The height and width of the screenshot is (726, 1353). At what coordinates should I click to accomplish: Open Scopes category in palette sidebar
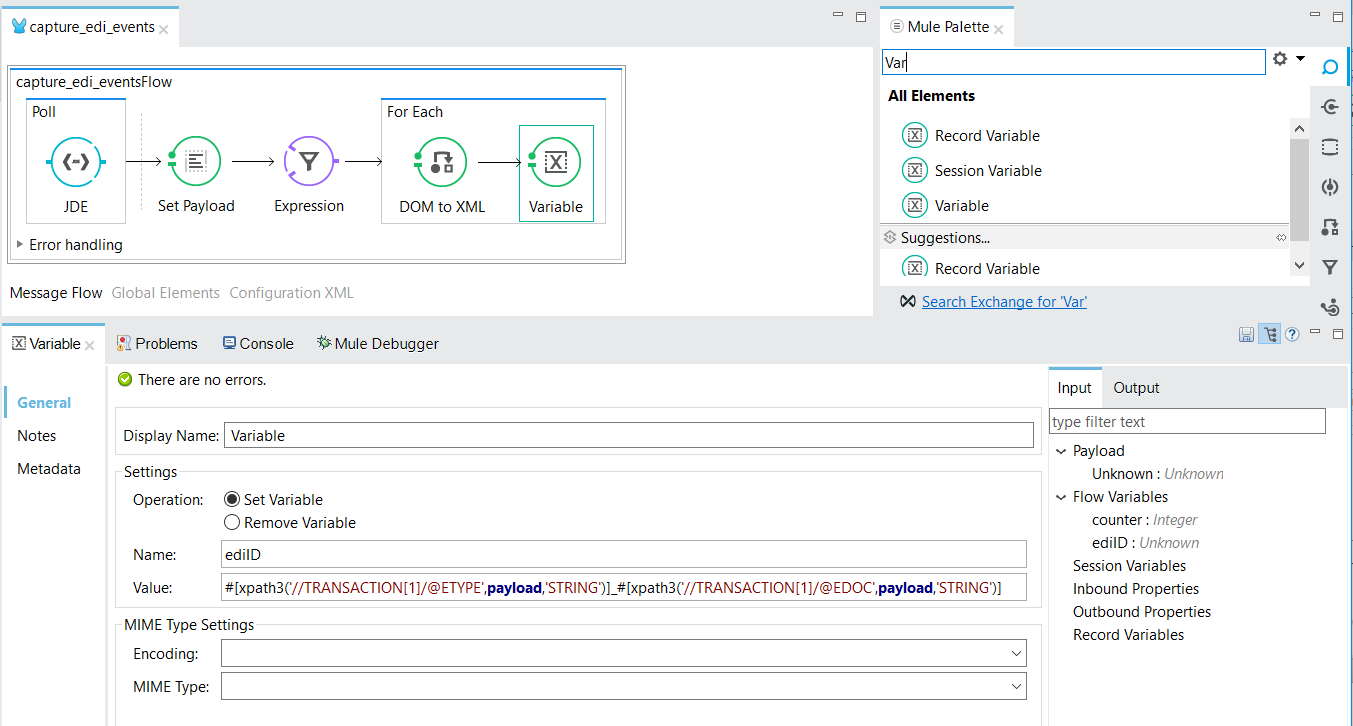(x=1330, y=147)
